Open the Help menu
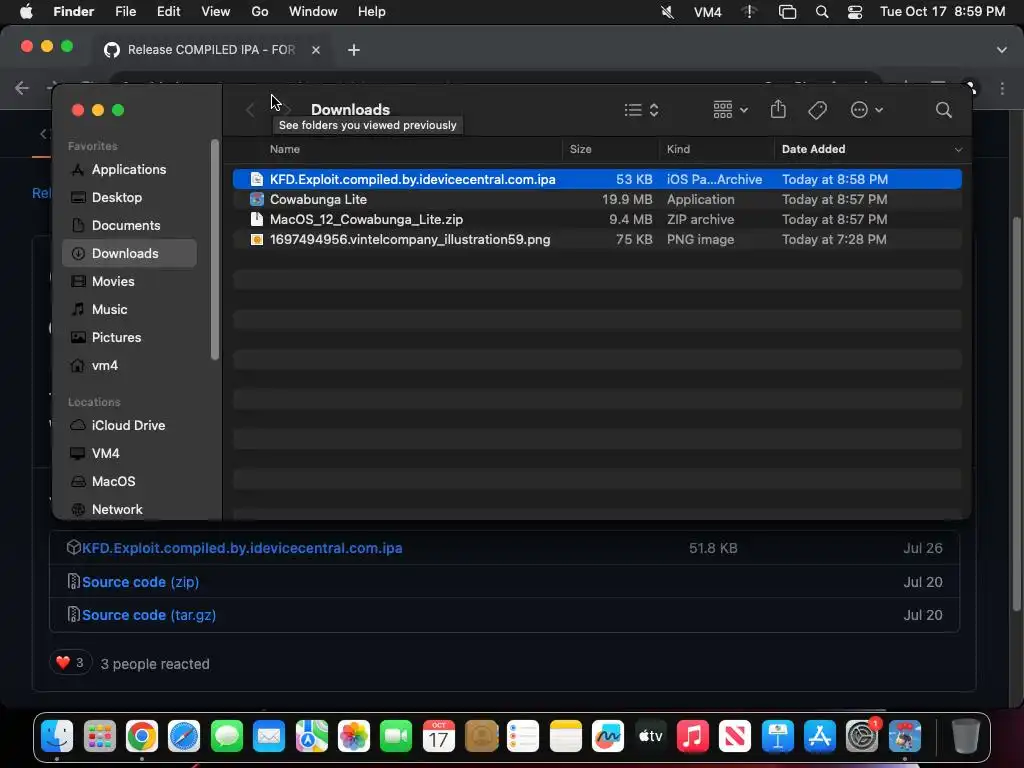This screenshot has width=1024, height=768. point(372,12)
